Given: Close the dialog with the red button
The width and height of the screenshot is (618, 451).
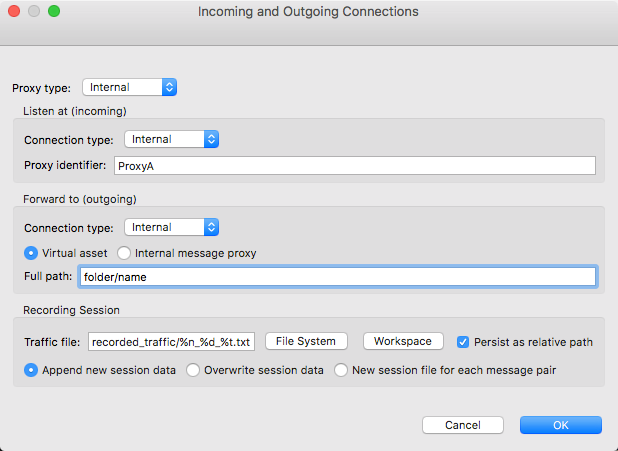Looking at the screenshot, I should [14, 11].
